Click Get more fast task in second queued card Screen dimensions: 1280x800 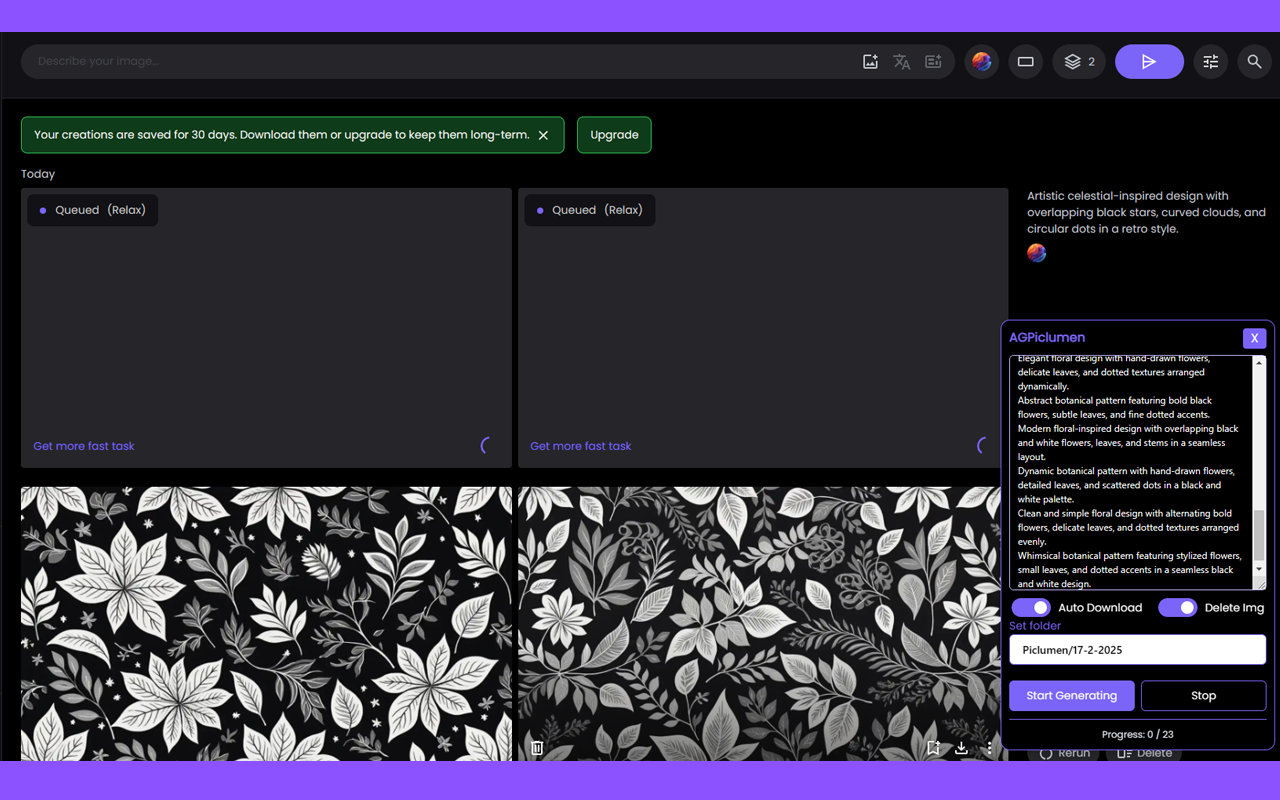581,446
